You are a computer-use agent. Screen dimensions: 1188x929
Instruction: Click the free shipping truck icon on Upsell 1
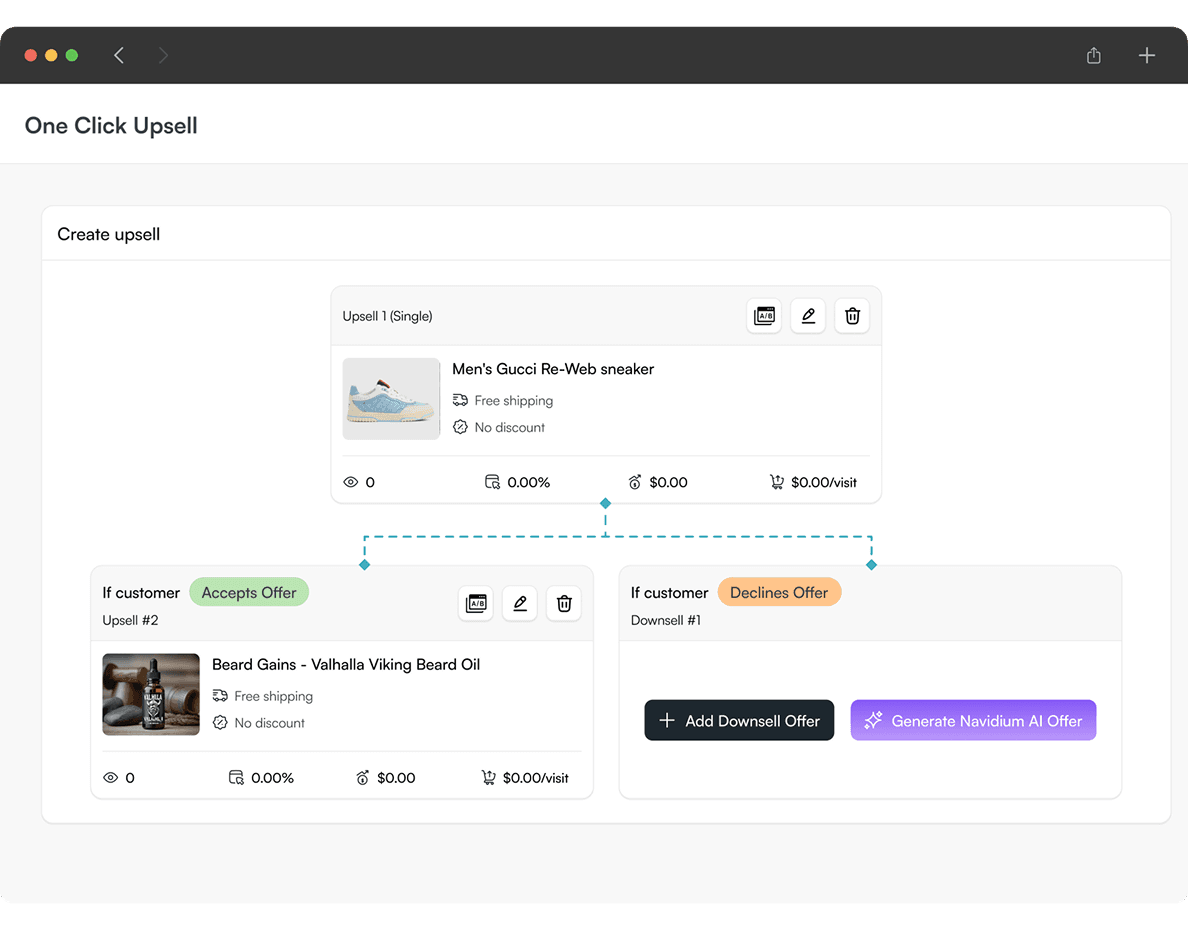coord(461,400)
